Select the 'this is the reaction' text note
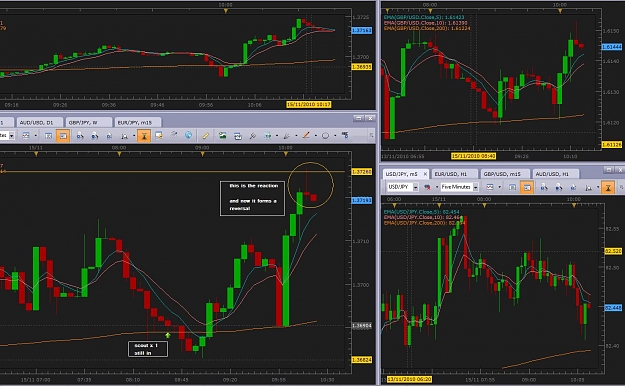This screenshot has width=625, height=386. (x=252, y=198)
